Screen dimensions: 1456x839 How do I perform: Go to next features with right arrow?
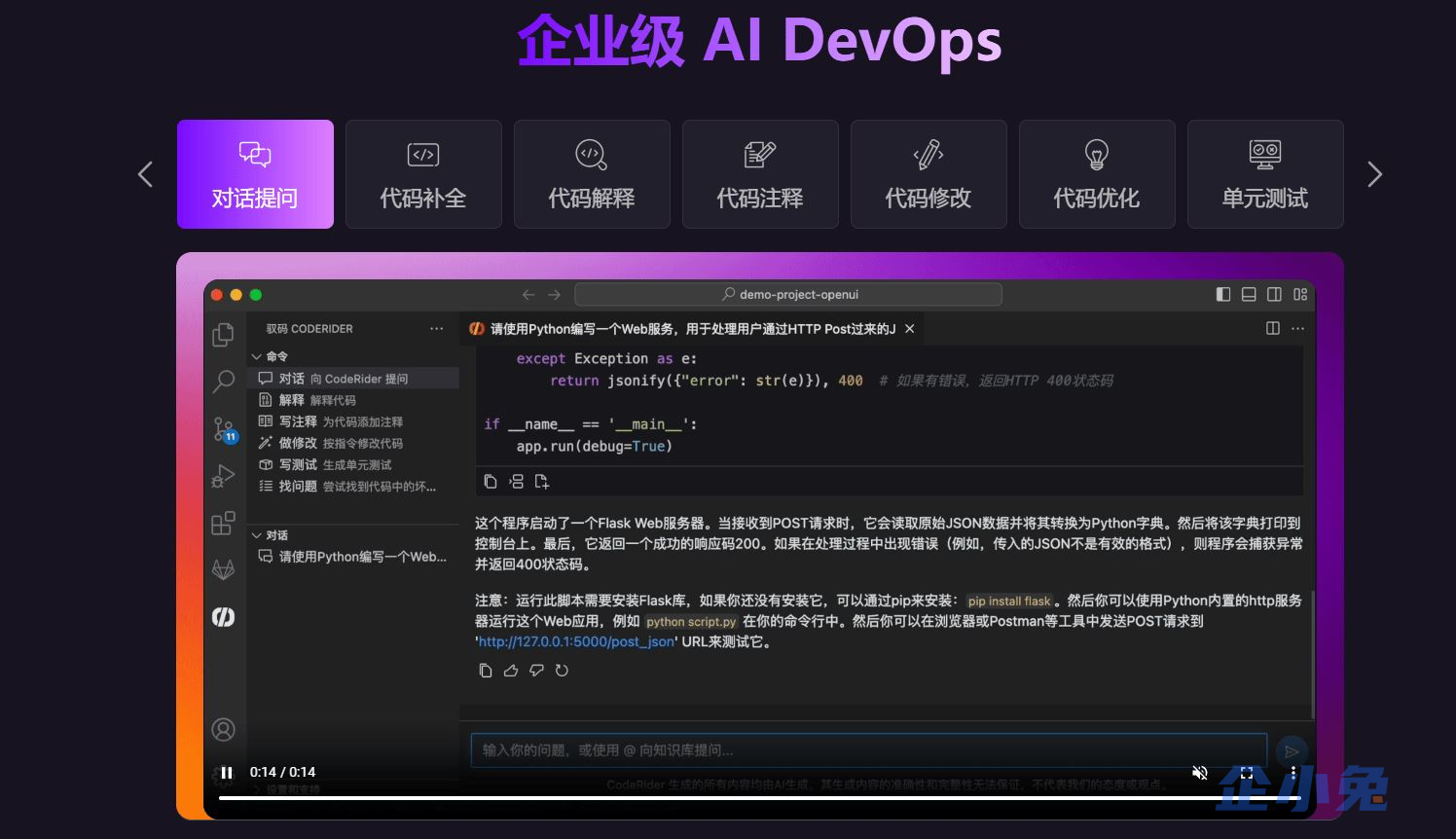tap(1374, 175)
